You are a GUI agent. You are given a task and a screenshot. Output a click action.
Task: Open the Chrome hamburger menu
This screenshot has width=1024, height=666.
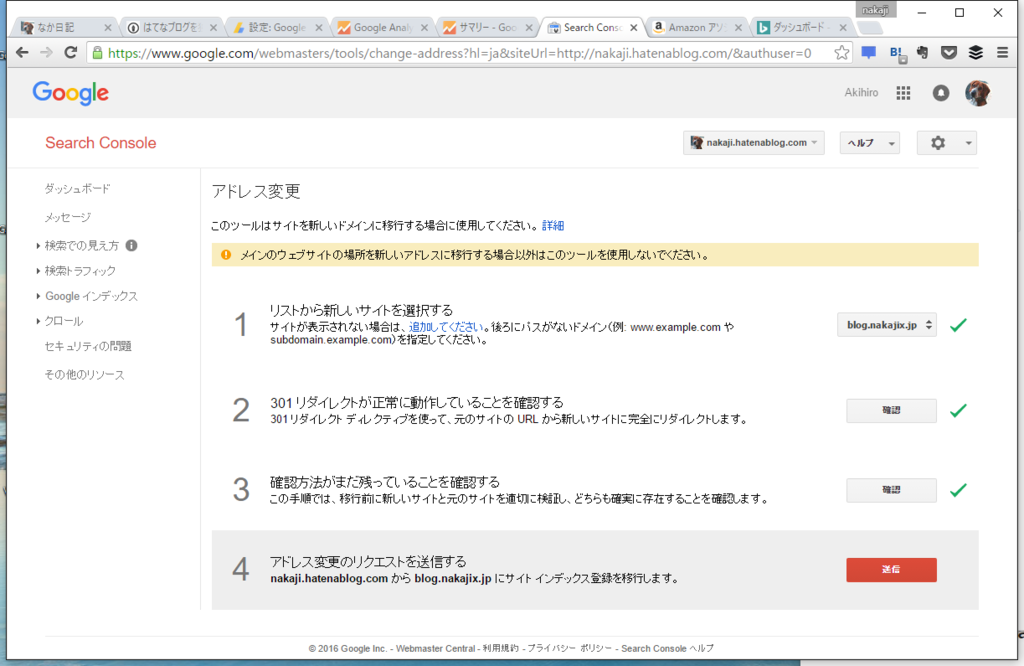coord(1002,53)
